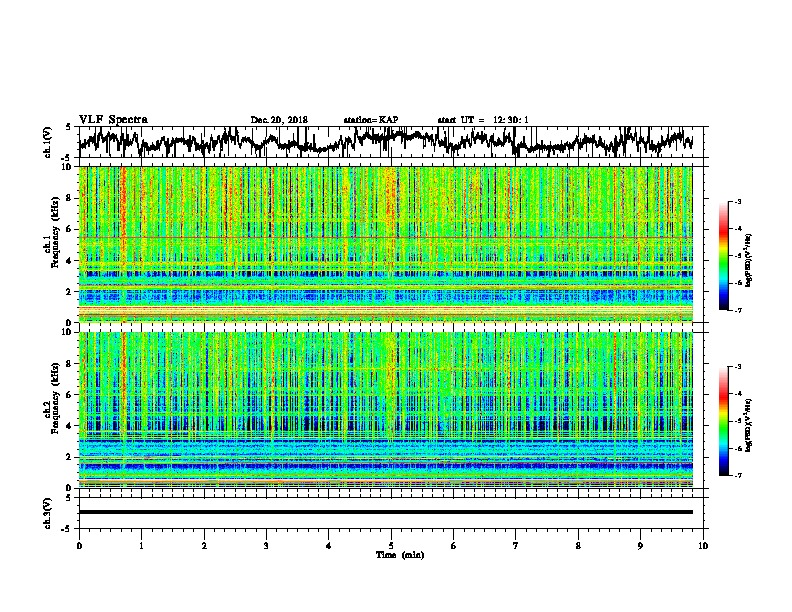Click time axis tick label "2"
Viewport: 792px width, 612px height.
click(204, 545)
